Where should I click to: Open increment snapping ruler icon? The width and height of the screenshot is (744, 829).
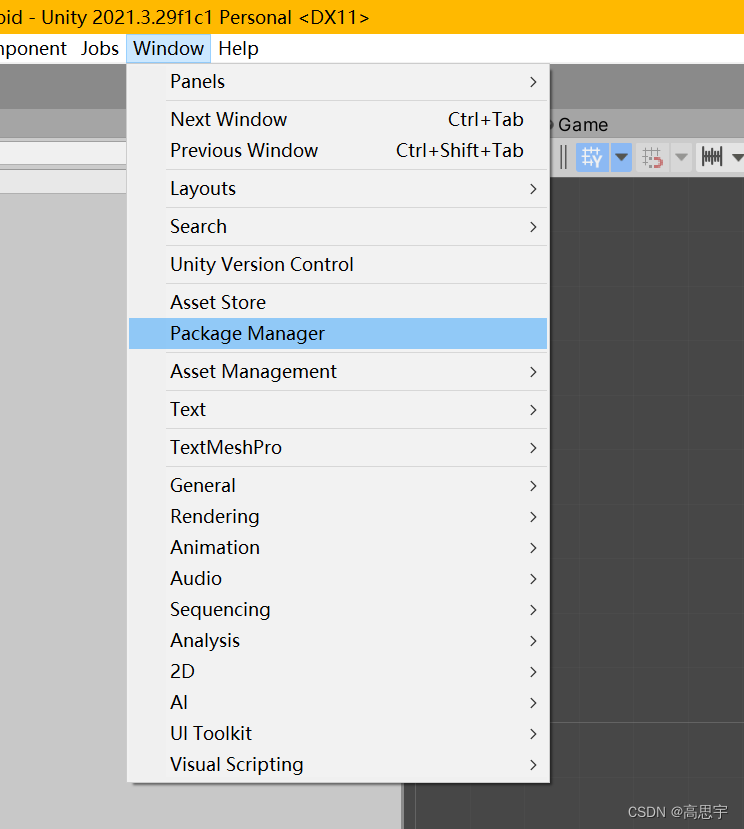[712, 157]
